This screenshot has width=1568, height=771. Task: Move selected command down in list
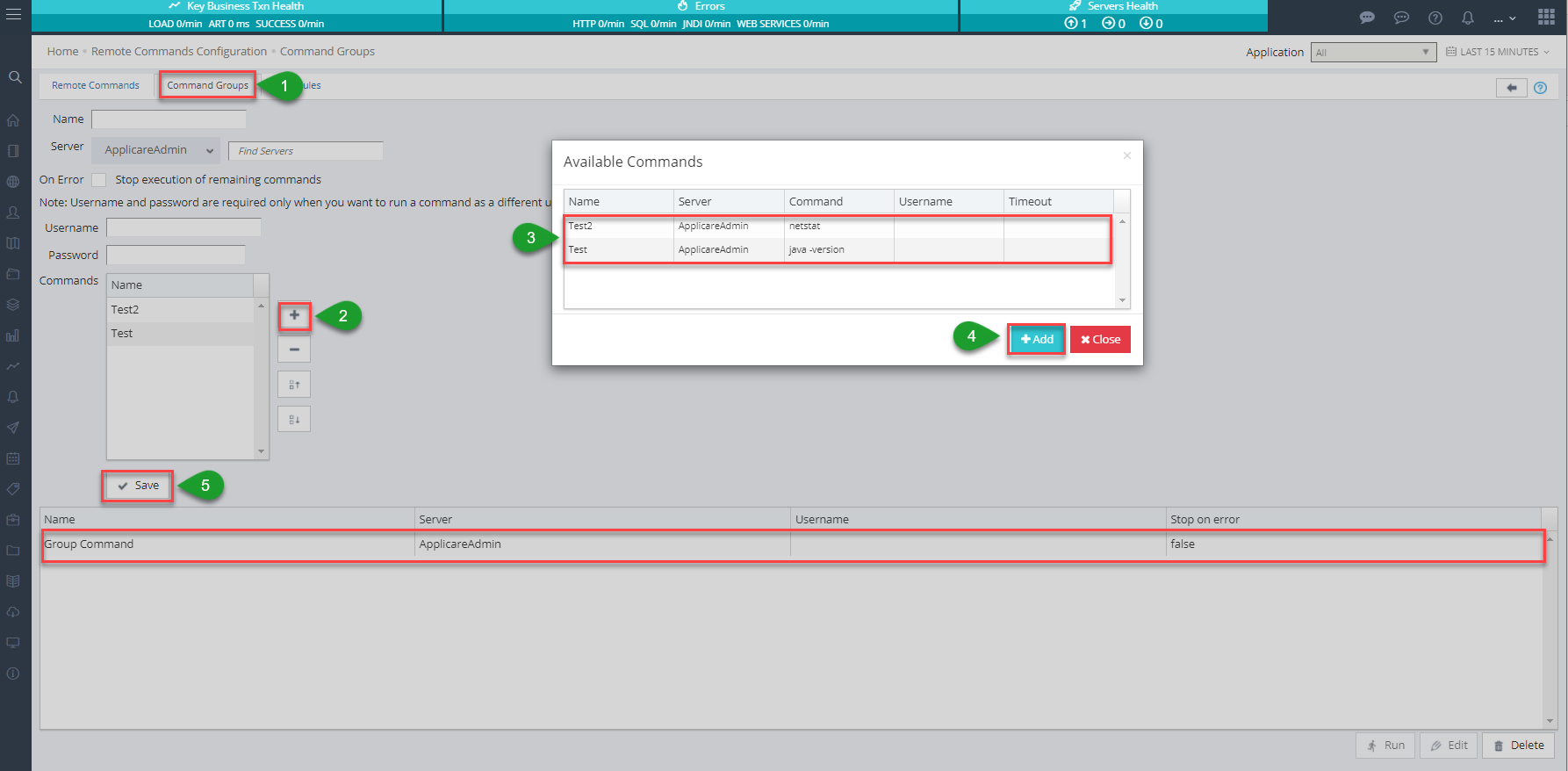pyautogui.click(x=294, y=419)
